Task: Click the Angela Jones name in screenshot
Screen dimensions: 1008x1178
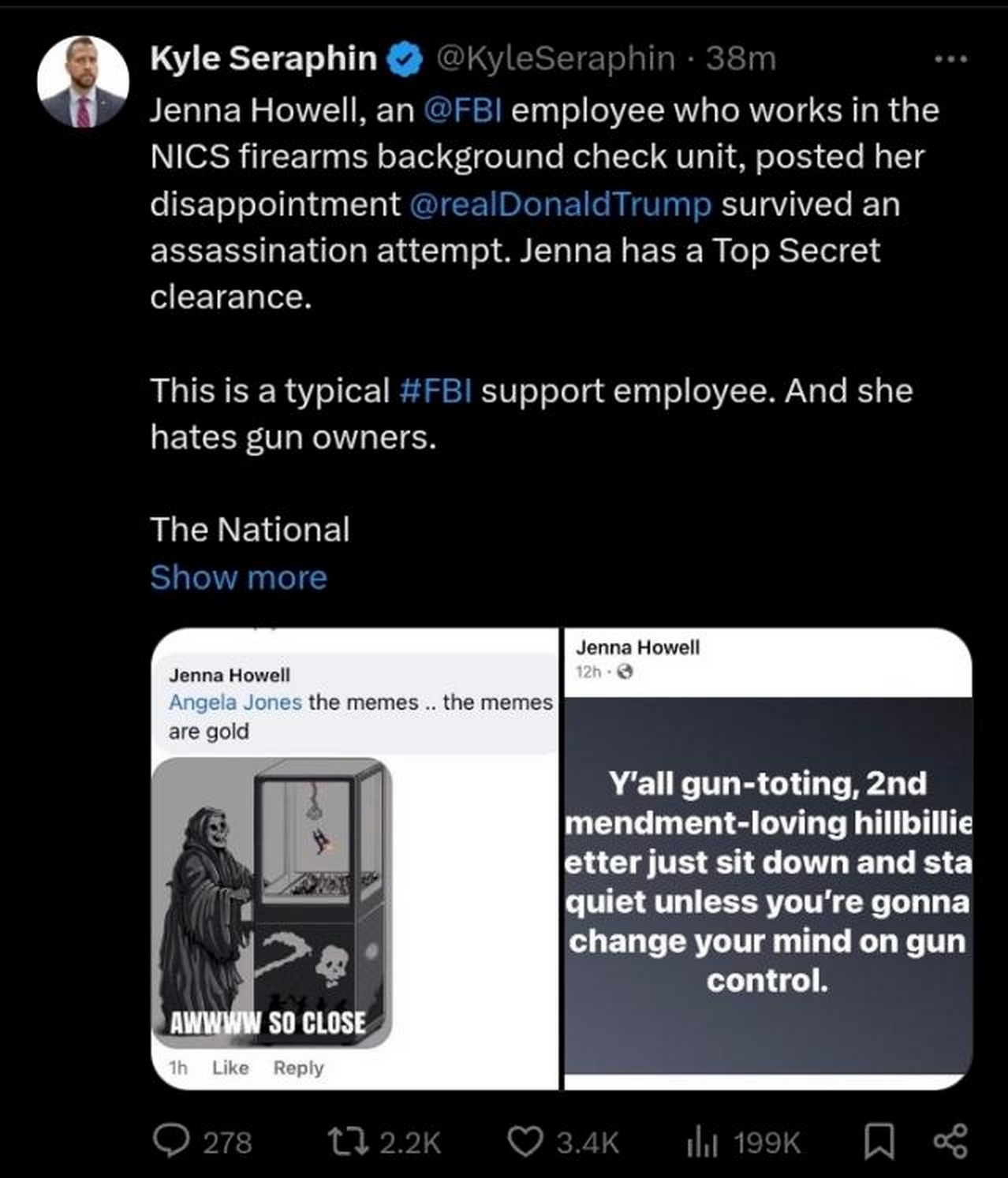Action: click(235, 702)
